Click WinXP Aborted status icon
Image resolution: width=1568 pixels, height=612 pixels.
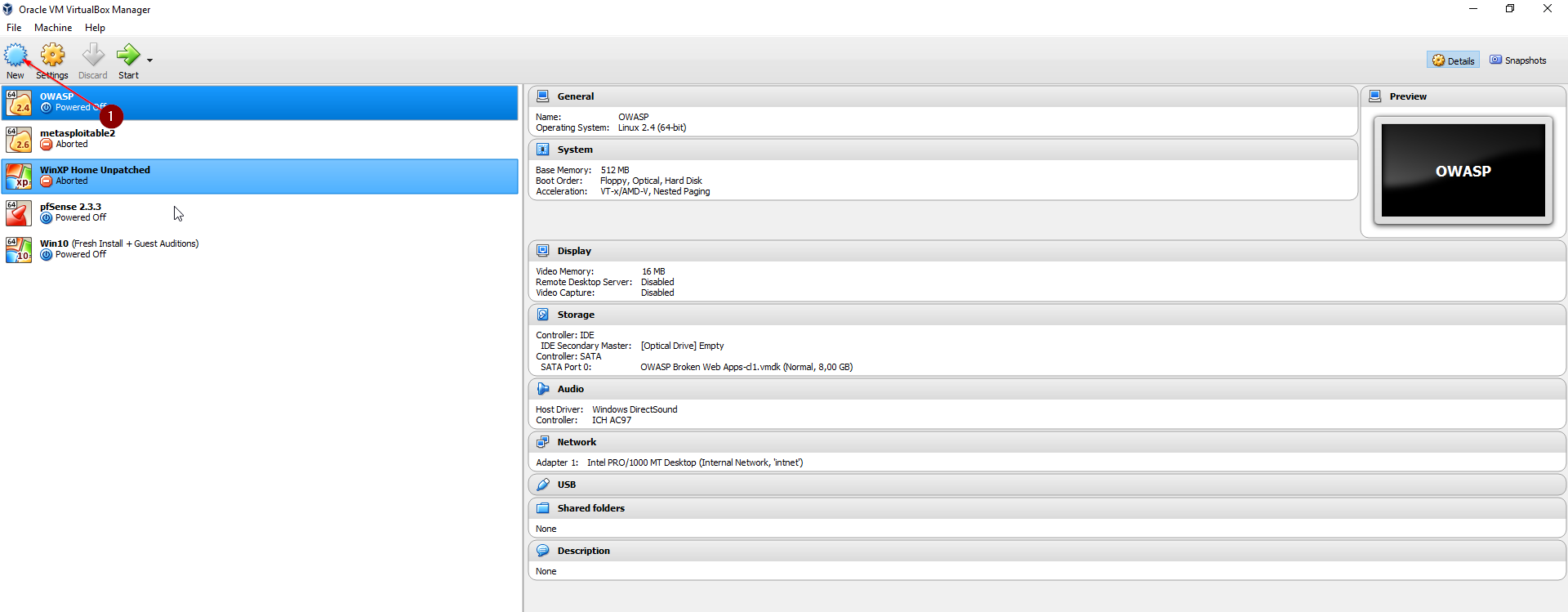(47, 181)
